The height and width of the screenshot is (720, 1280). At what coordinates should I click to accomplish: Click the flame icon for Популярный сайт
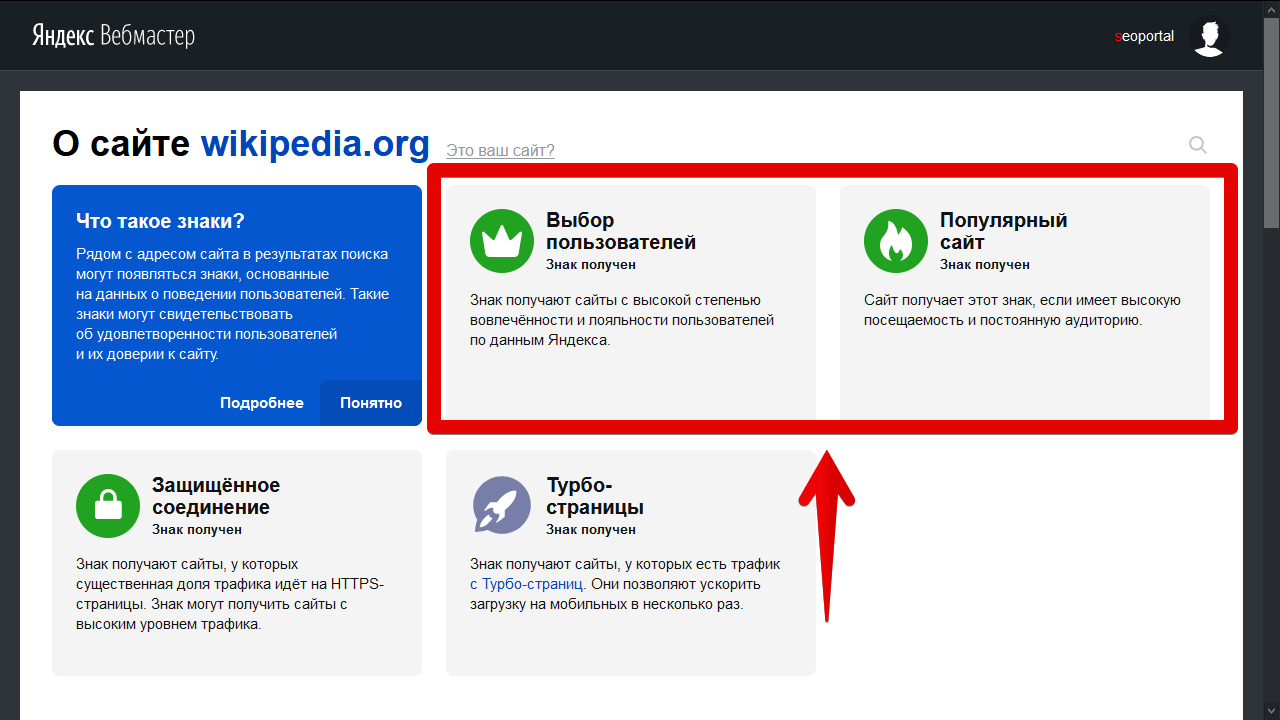pos(895,241)
